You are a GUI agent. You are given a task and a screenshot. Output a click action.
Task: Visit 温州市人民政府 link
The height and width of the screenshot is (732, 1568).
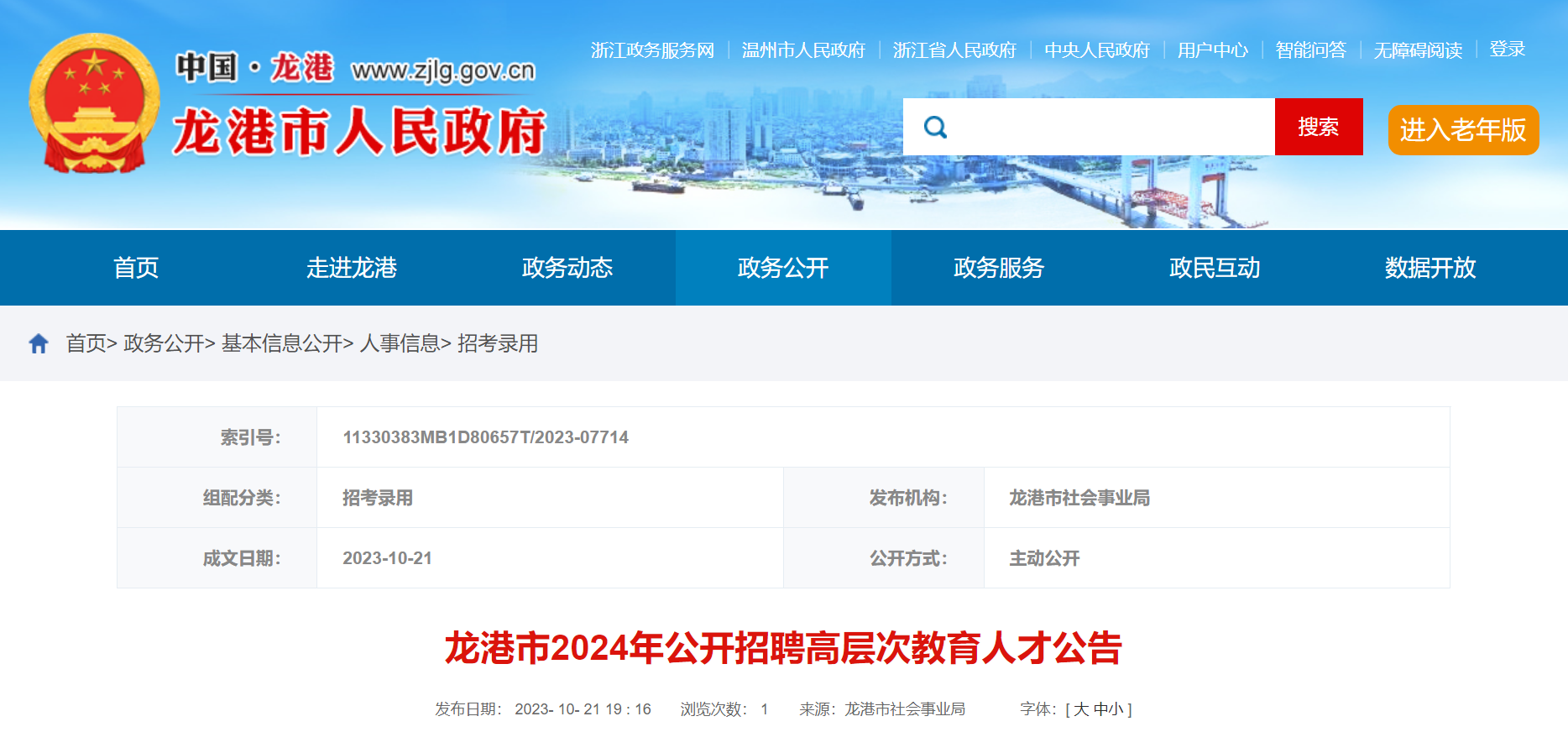[x=803, y=50]
